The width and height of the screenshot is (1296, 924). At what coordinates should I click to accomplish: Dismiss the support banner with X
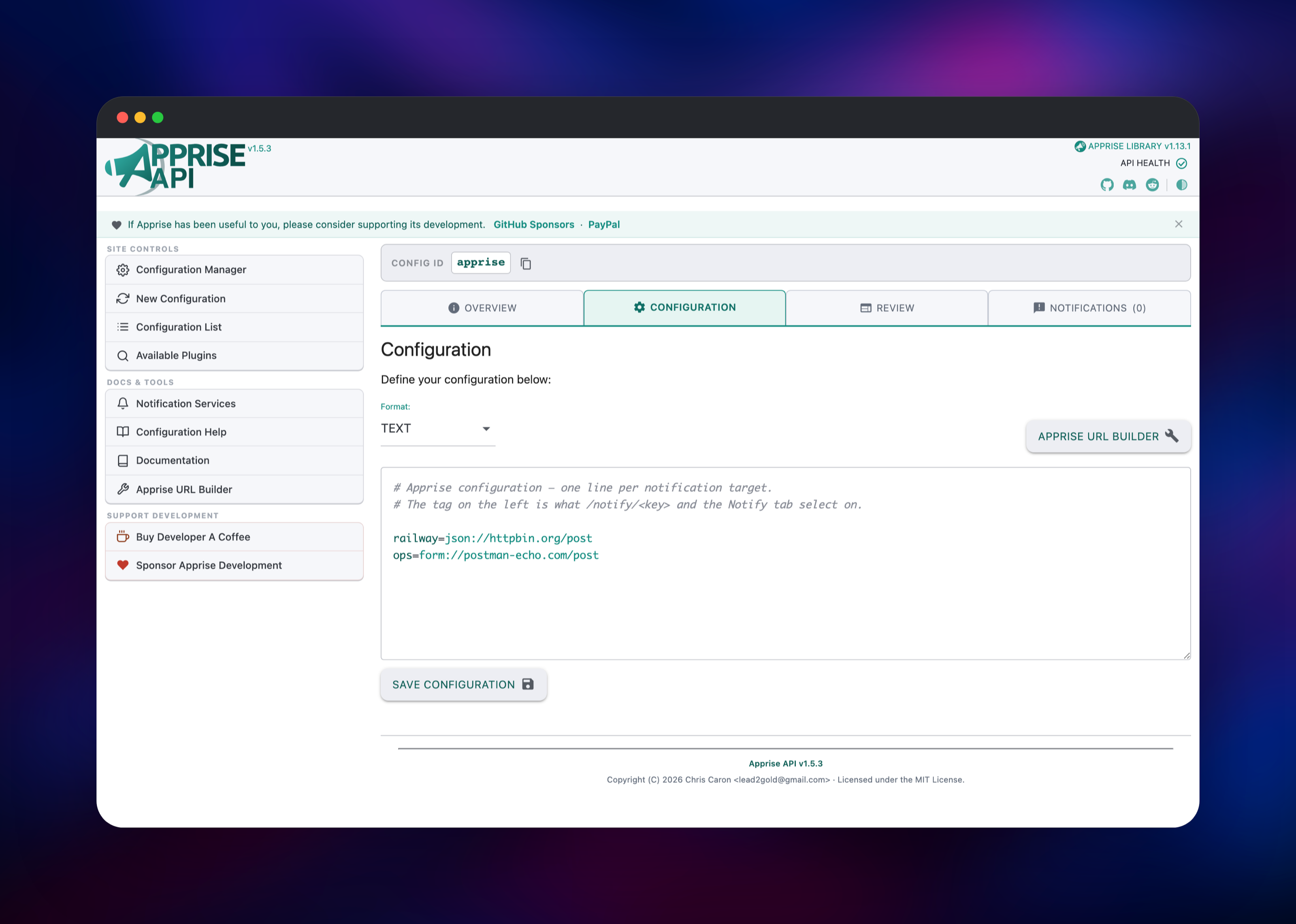coord(1179,224)
